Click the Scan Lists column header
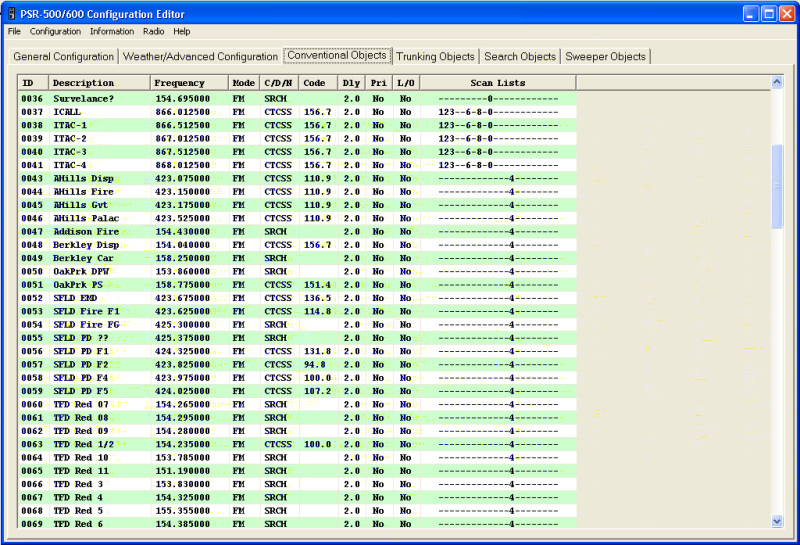The image size is (800, 545). coord(497,83)
